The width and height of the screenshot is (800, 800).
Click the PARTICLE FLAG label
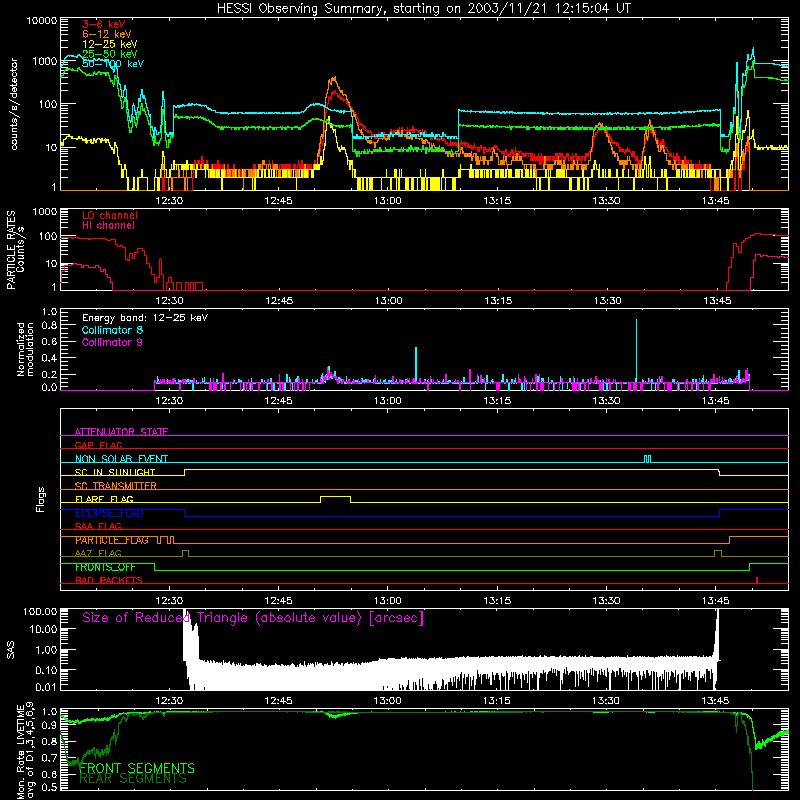point(112,540)
